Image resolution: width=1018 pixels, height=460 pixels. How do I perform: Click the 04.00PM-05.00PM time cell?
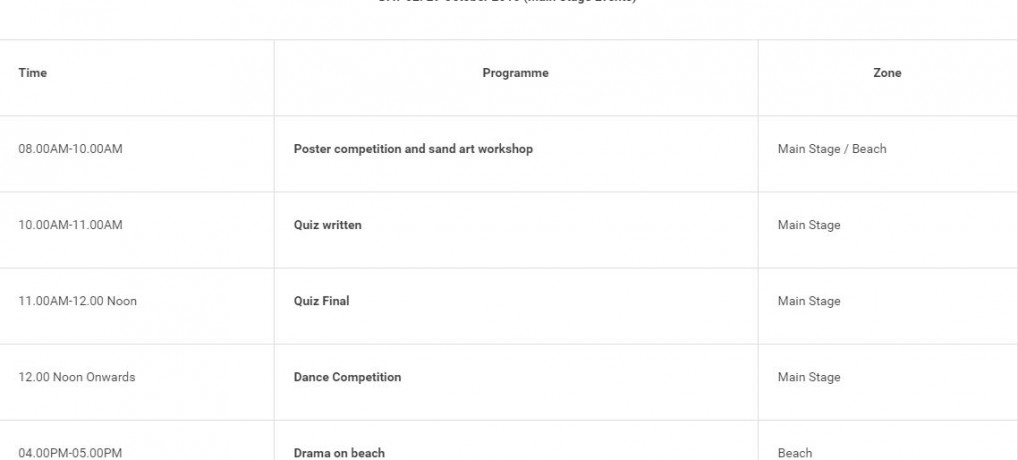pyautogui.click(x=70, y=453)
